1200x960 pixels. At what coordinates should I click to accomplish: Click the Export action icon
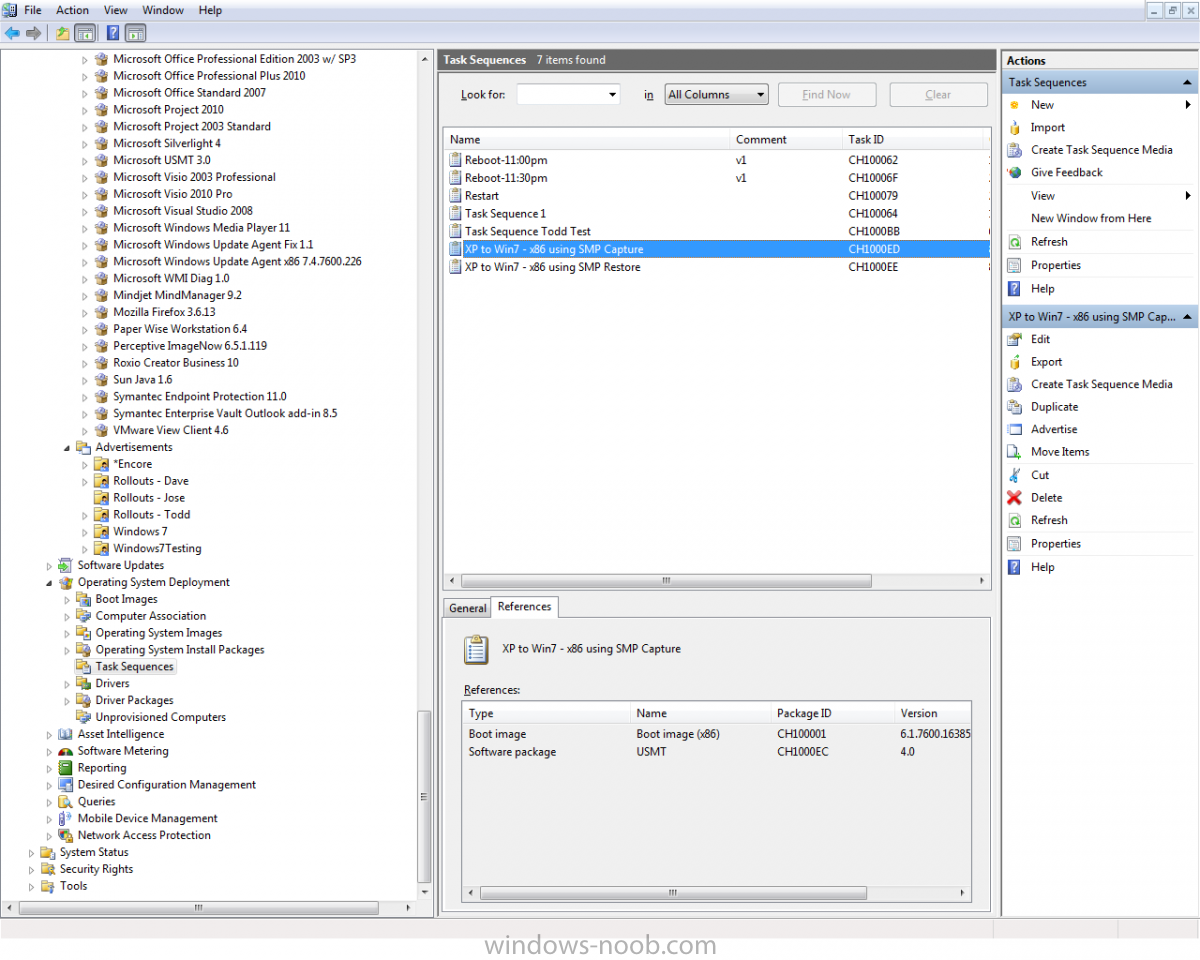coord(1014,362)
